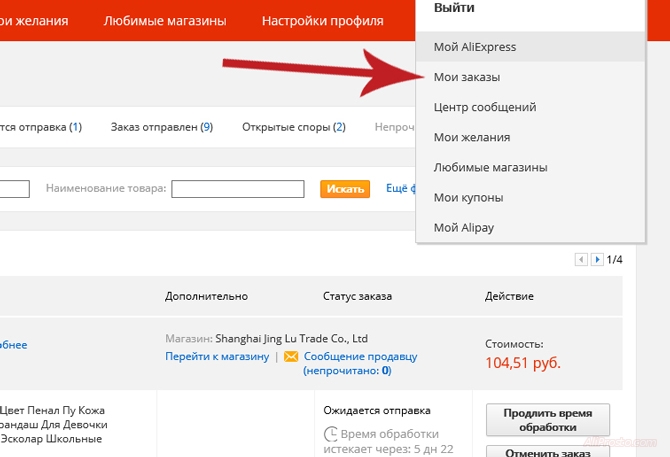670x457 pixels.
Task: Go to next page arrow in pagination
Action: point(597,259)
